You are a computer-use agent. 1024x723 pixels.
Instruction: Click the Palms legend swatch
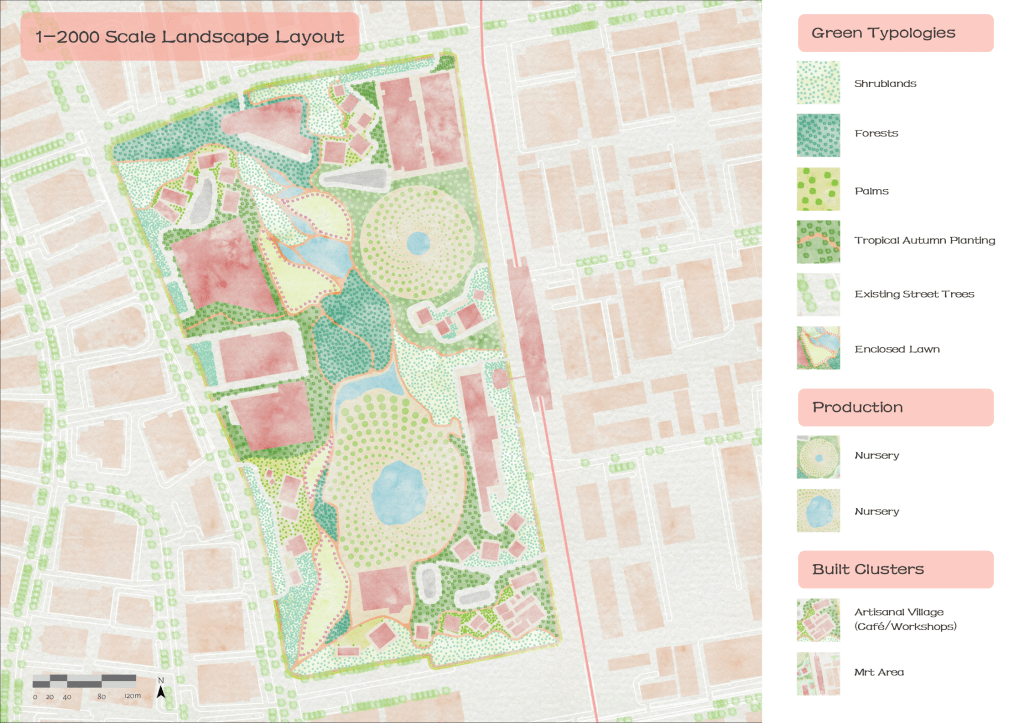818,190
